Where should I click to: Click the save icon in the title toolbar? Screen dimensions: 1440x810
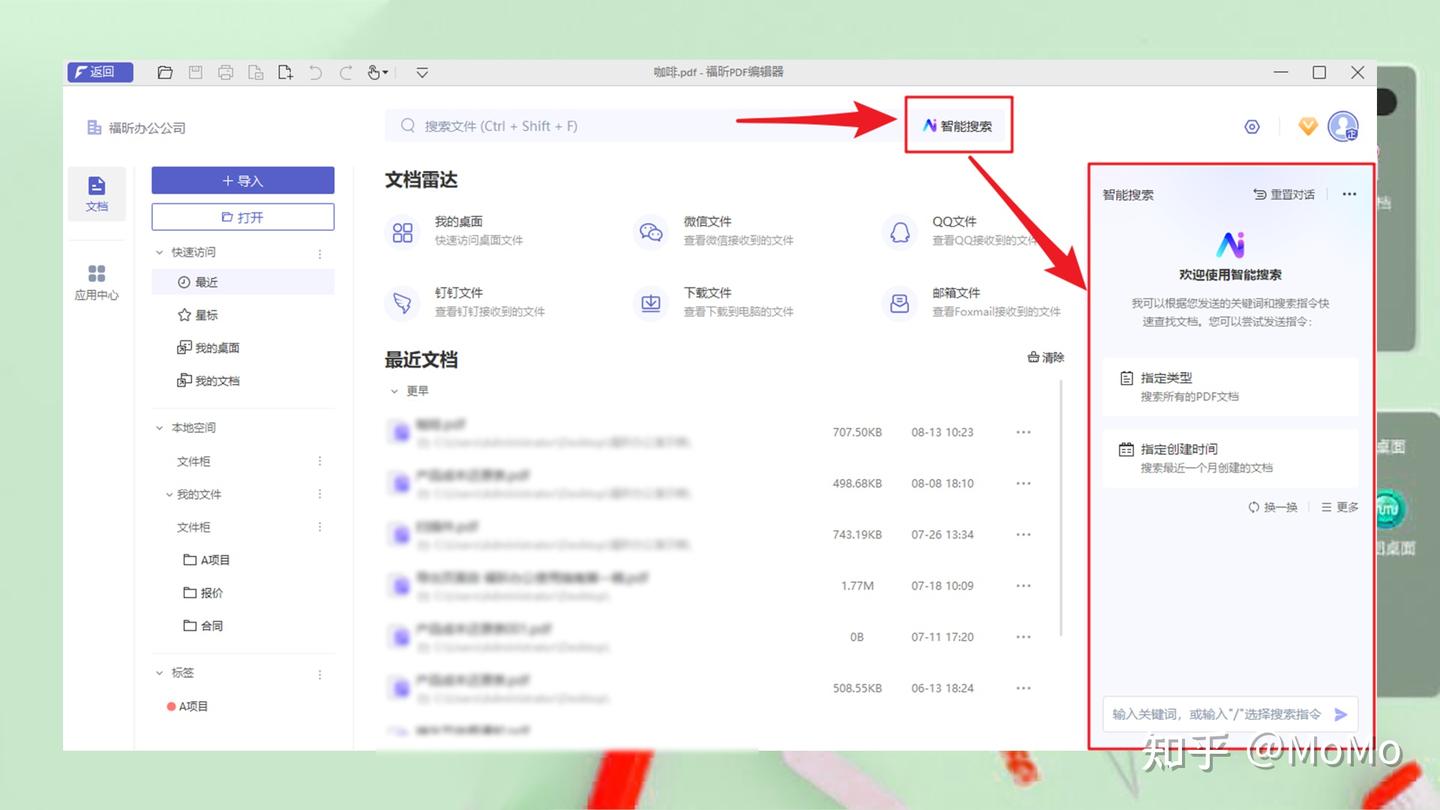196,72
